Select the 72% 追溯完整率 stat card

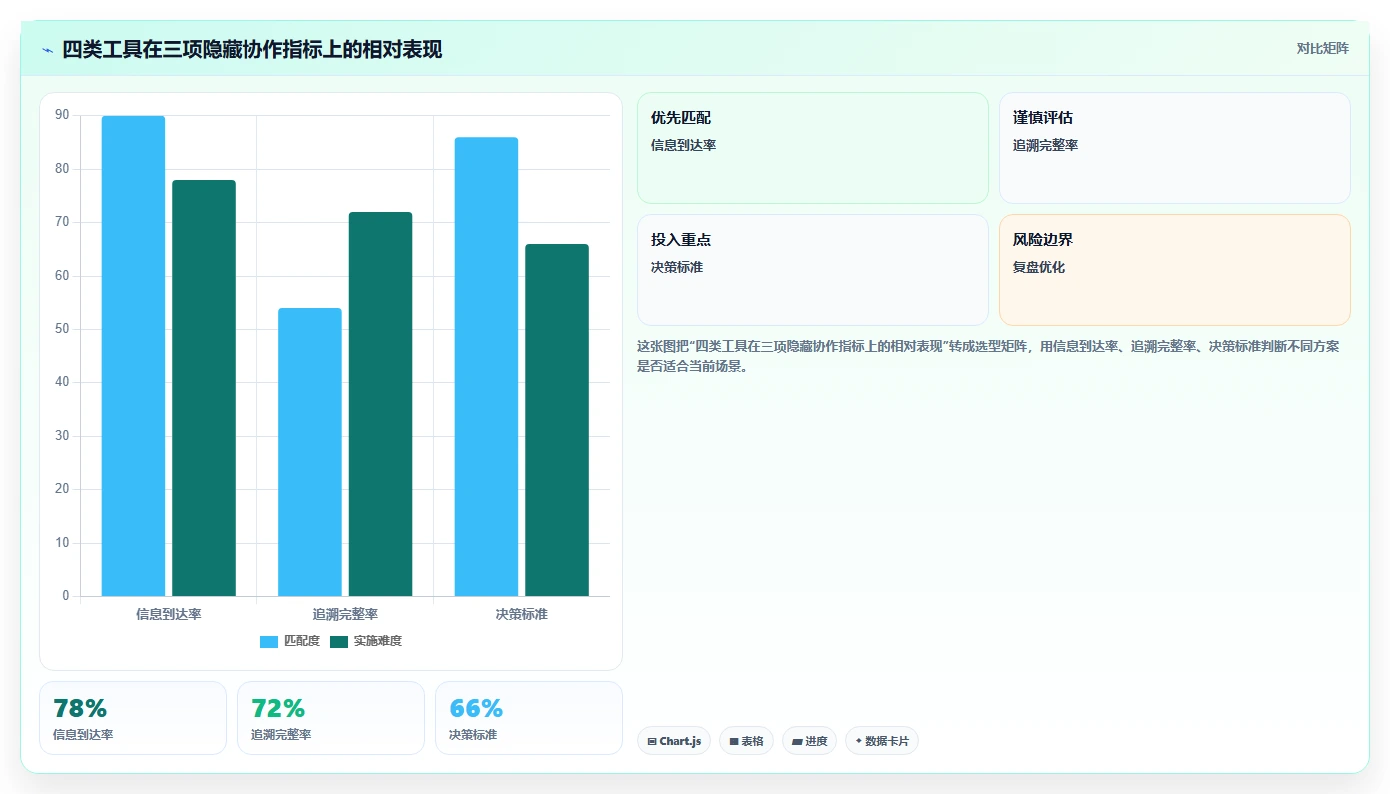pyautogui.click(x=331, y=718)
